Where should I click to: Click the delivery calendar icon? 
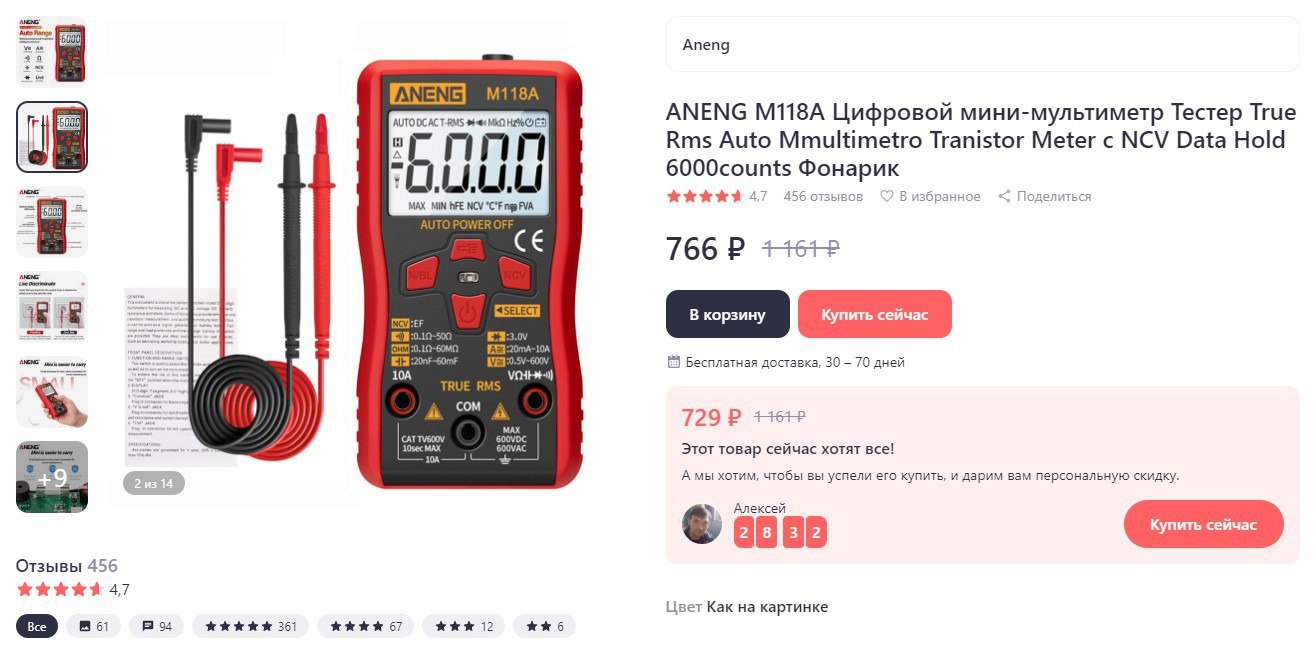pos(673,362)
